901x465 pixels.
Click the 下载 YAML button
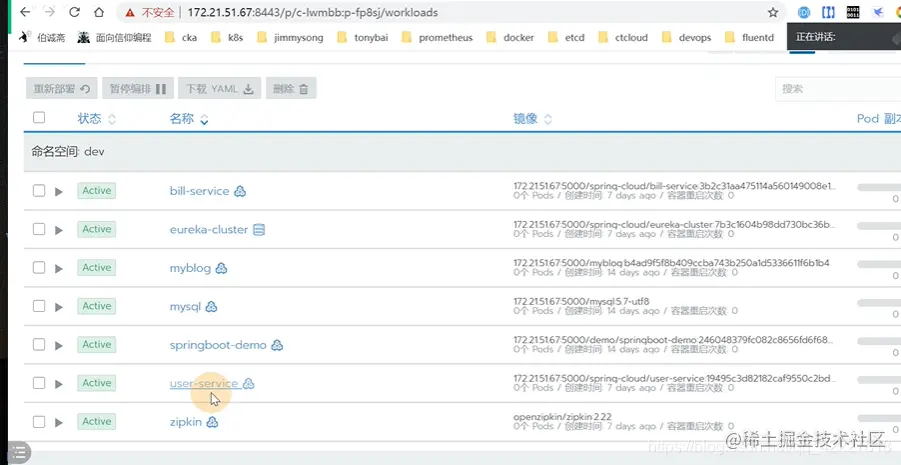click(220, 89)
